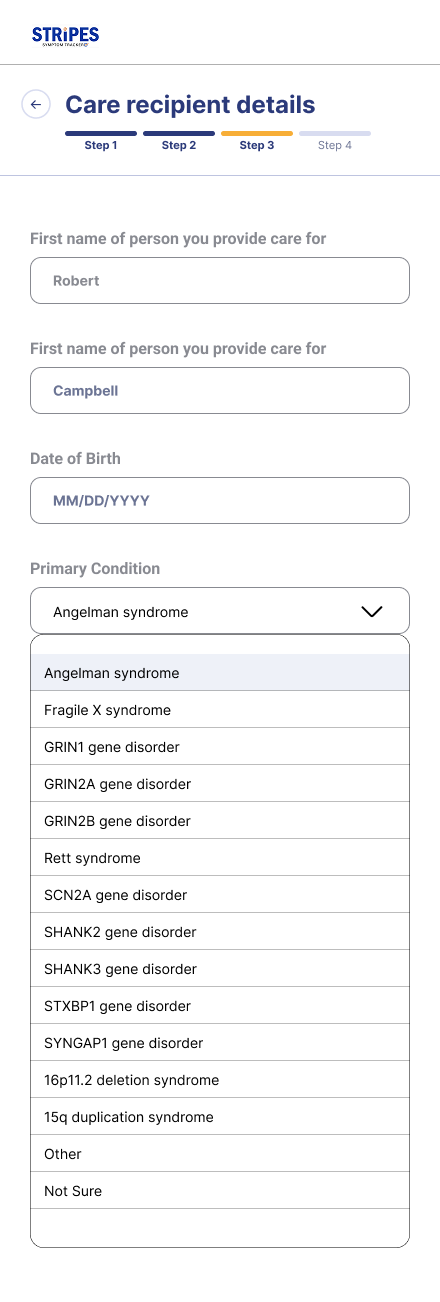Pick SHANK3 gene disorder
The height and width of the screenshot is (1302, 440).
point(220,969)
